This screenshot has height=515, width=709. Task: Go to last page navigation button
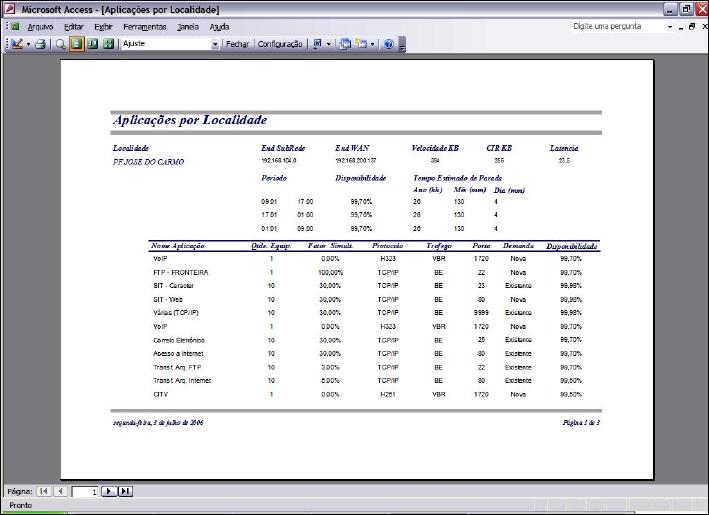125,491
